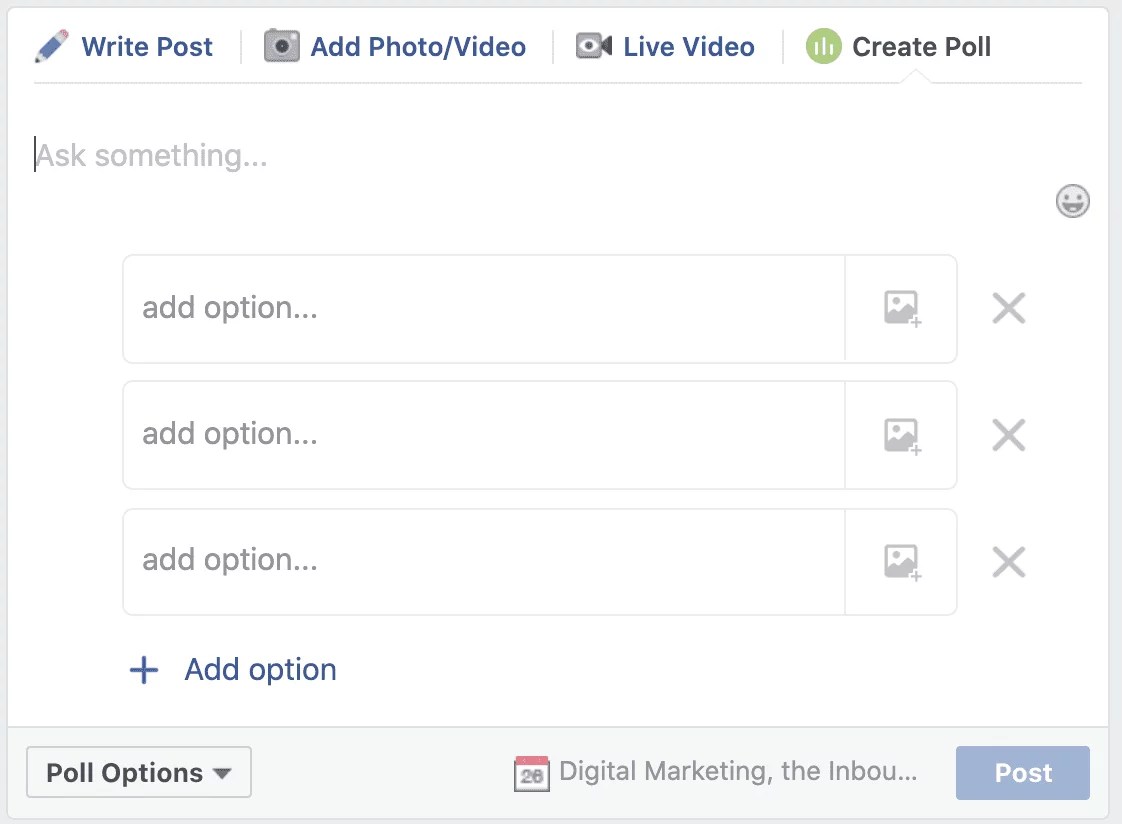Image resolution: width=1122 pixels, height=824 pixels.
Task: Click the Live Video camcorder icon
Action: tap(592, 45)
